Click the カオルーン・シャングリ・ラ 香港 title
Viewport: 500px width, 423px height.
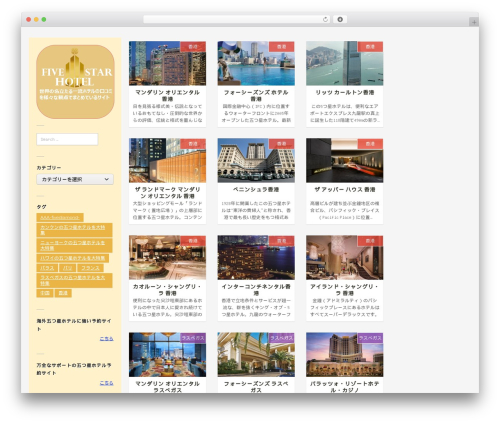click(x=167, y=290)
